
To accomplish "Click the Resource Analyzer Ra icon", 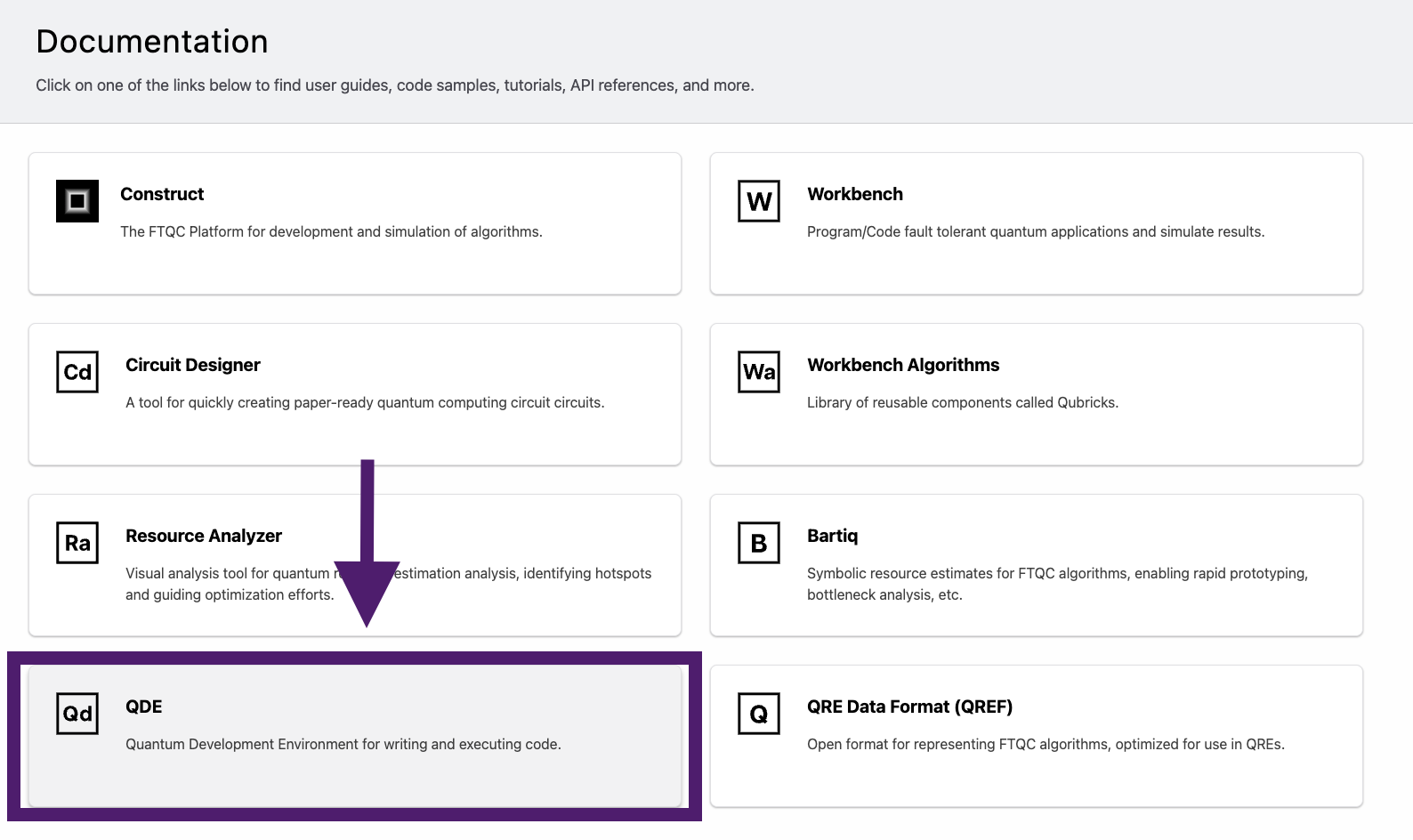I will click(77, 543).
